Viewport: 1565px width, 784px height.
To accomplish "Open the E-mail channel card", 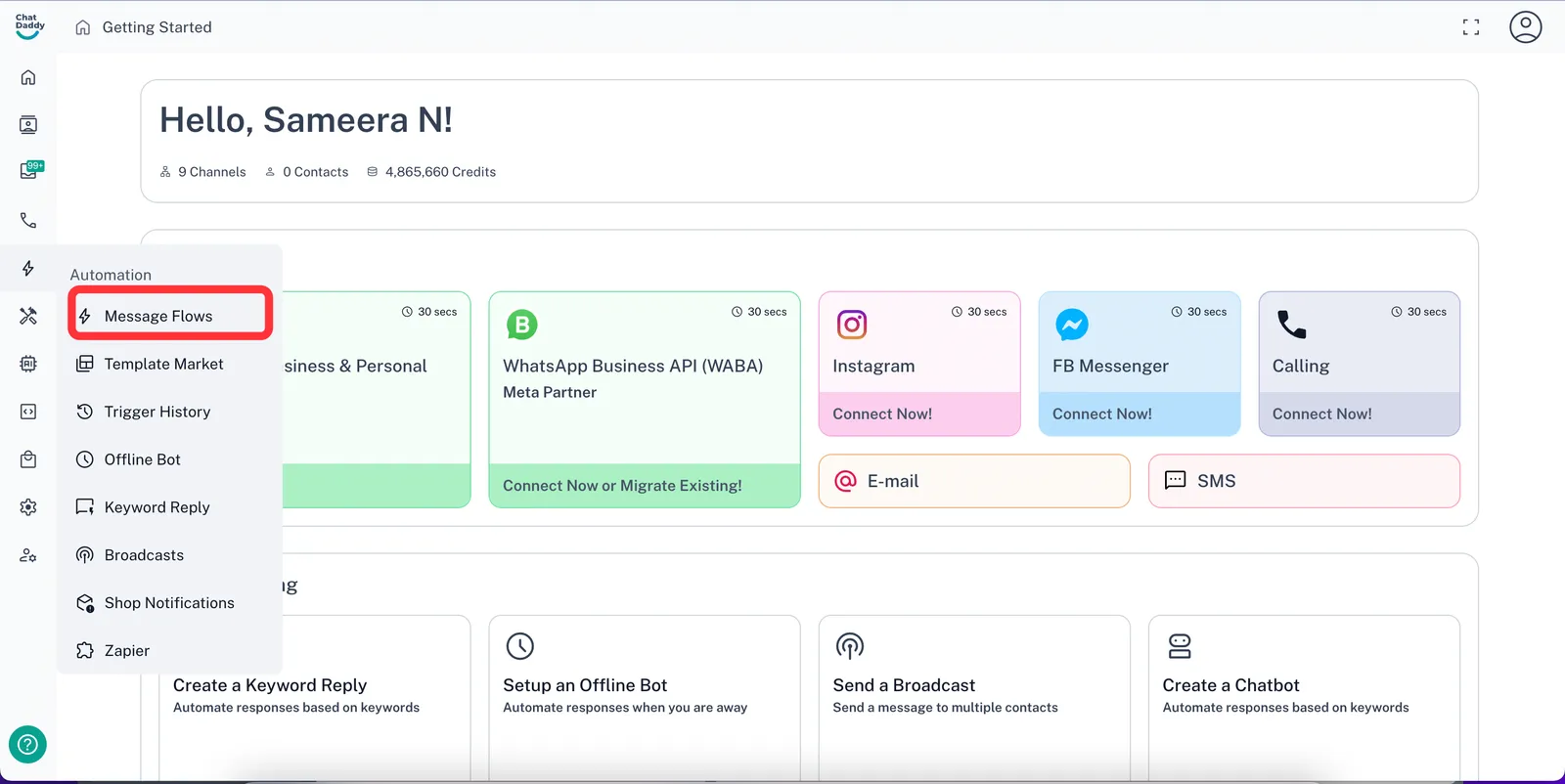I will click(973, 481).
